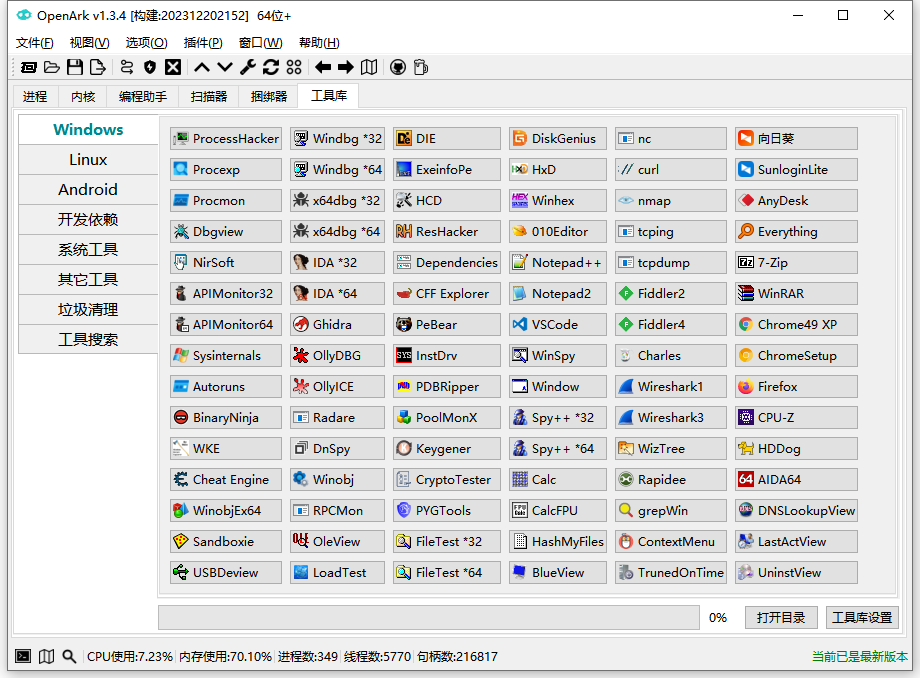920x678 pixels.
Task: Switch to the 编程助手 tab
Action: (x=143, y=97)
